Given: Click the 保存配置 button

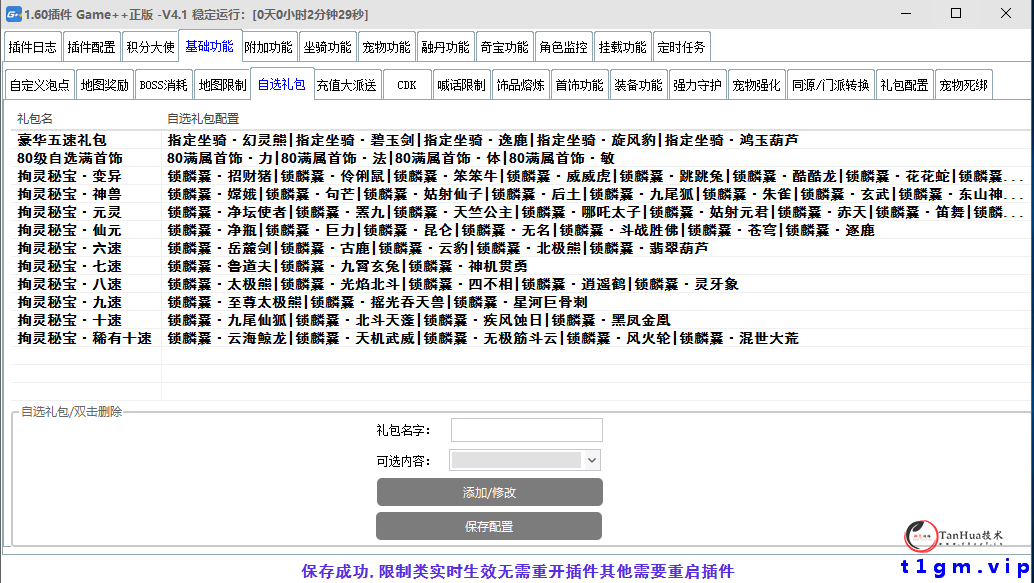Looking at the screenshot, I should click(489, 526).
